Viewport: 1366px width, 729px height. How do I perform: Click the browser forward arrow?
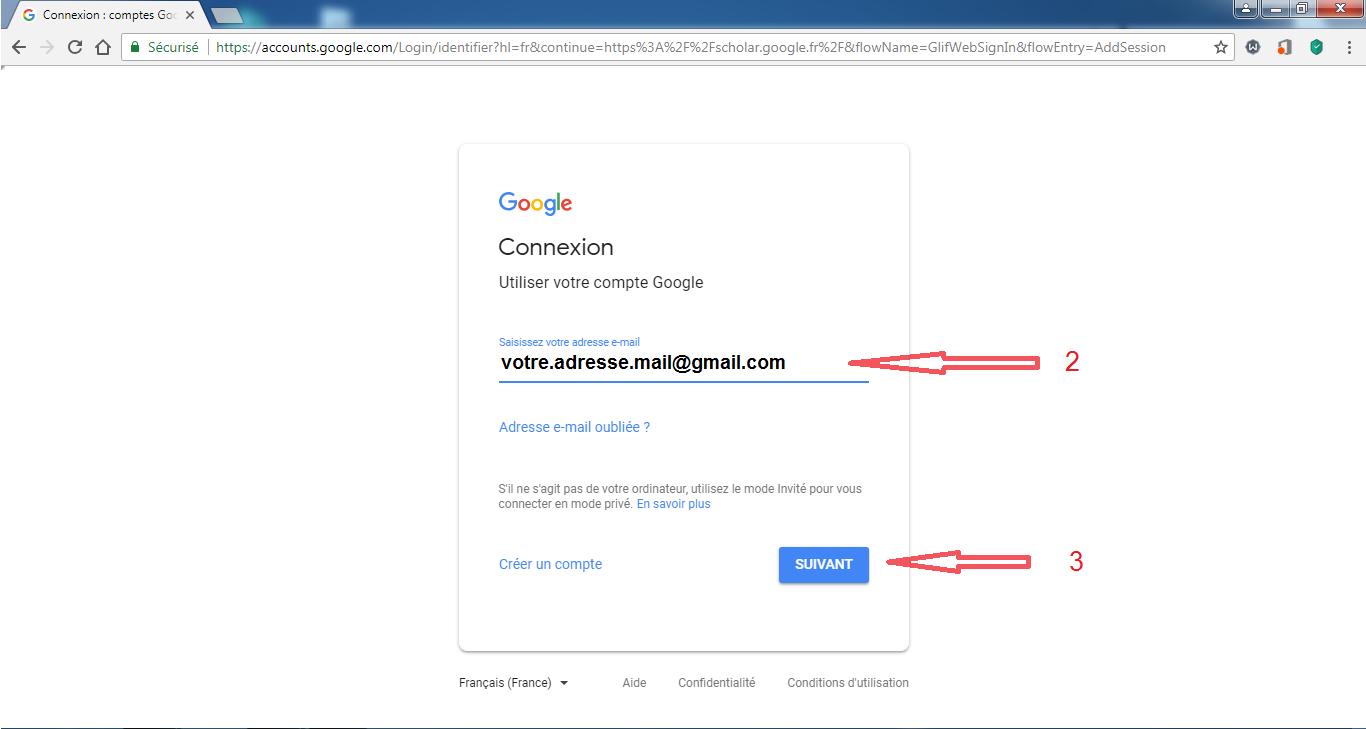tap(46, 47)
